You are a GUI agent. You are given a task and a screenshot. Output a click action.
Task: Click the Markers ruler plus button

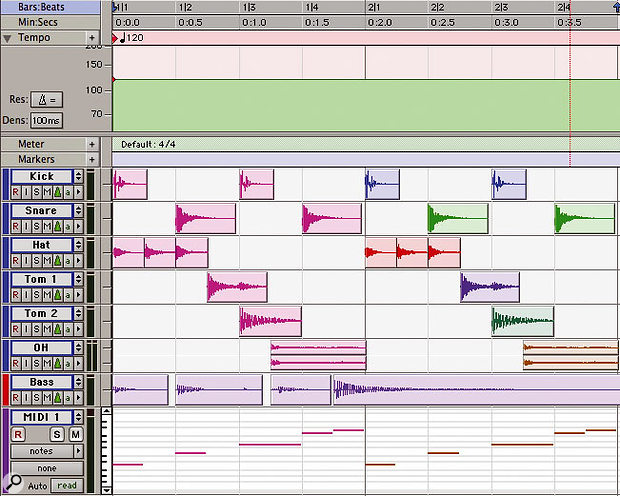pos(92,159)
